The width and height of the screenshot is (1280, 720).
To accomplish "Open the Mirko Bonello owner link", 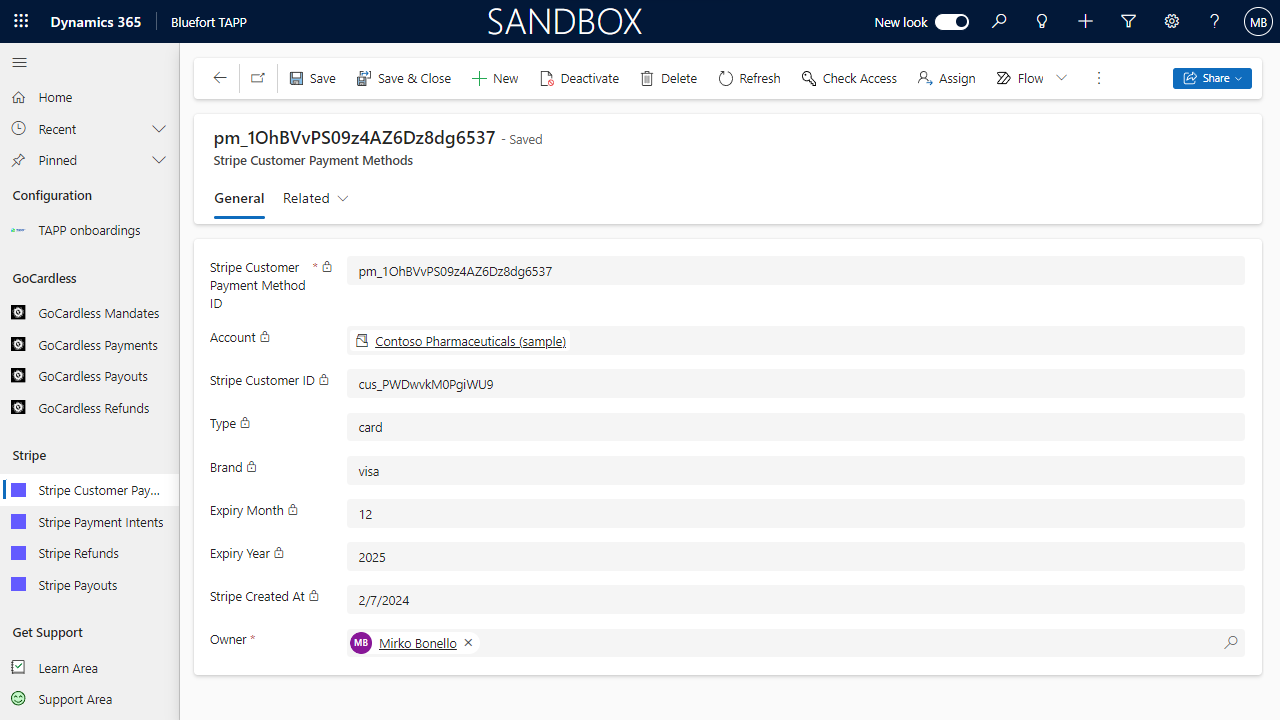I will [x=418, y=644].
